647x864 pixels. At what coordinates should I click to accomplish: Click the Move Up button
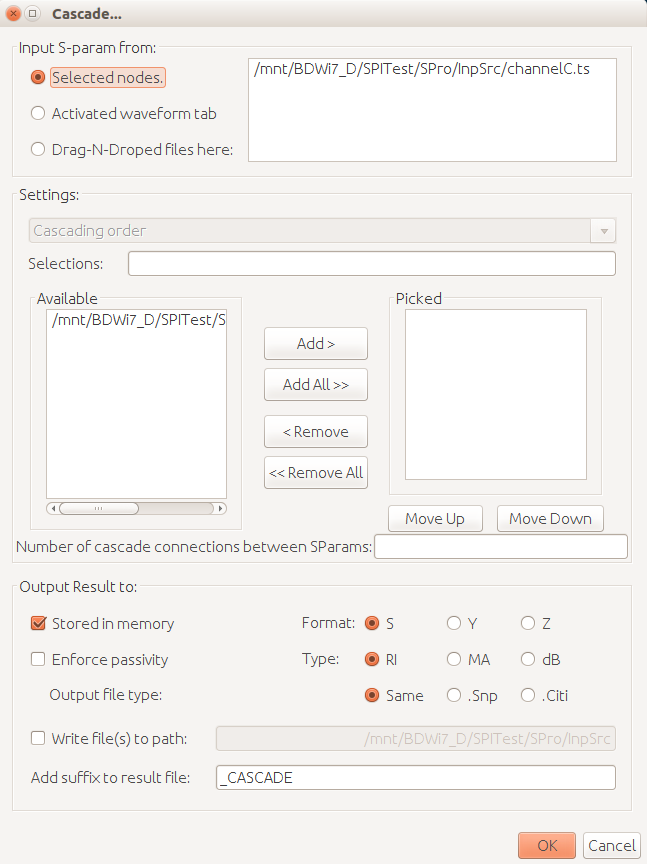click(435, 518)
